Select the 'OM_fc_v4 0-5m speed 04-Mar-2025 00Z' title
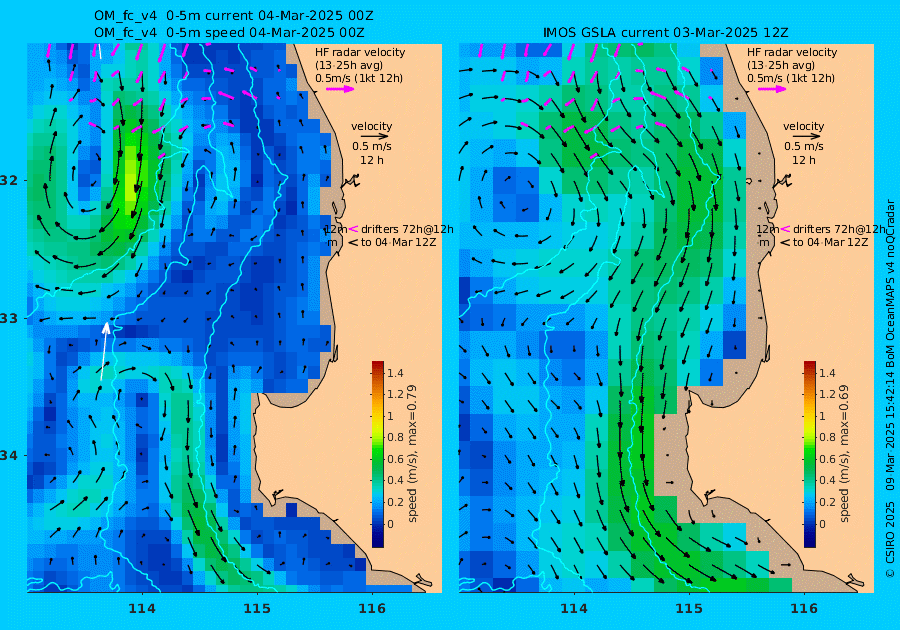This screenshot has height=630, width=900. pyautogui.click(x=229, y=33)
